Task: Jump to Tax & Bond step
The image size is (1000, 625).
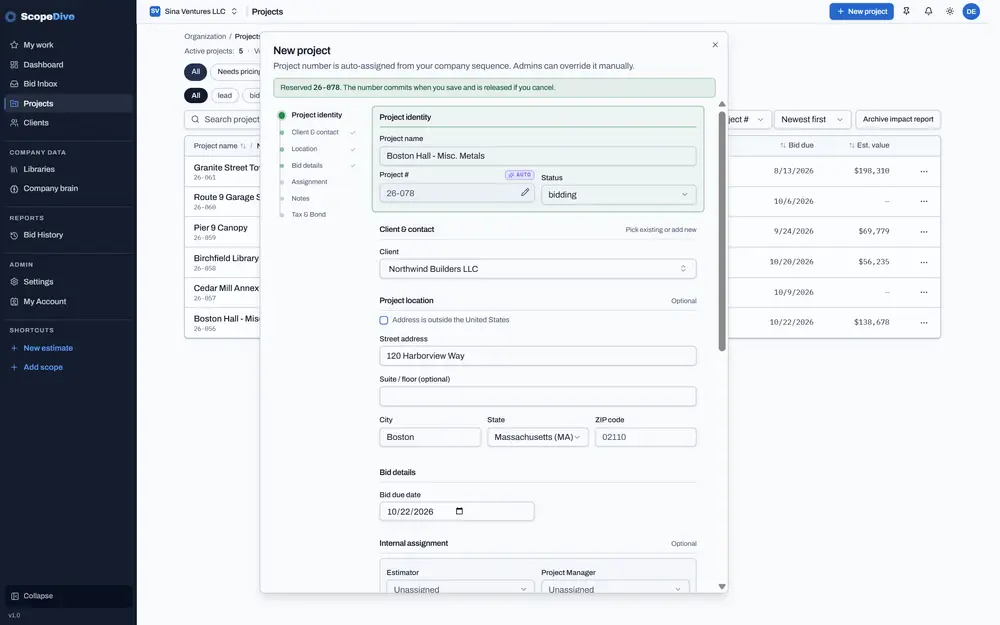Action: tap(309, 214)
